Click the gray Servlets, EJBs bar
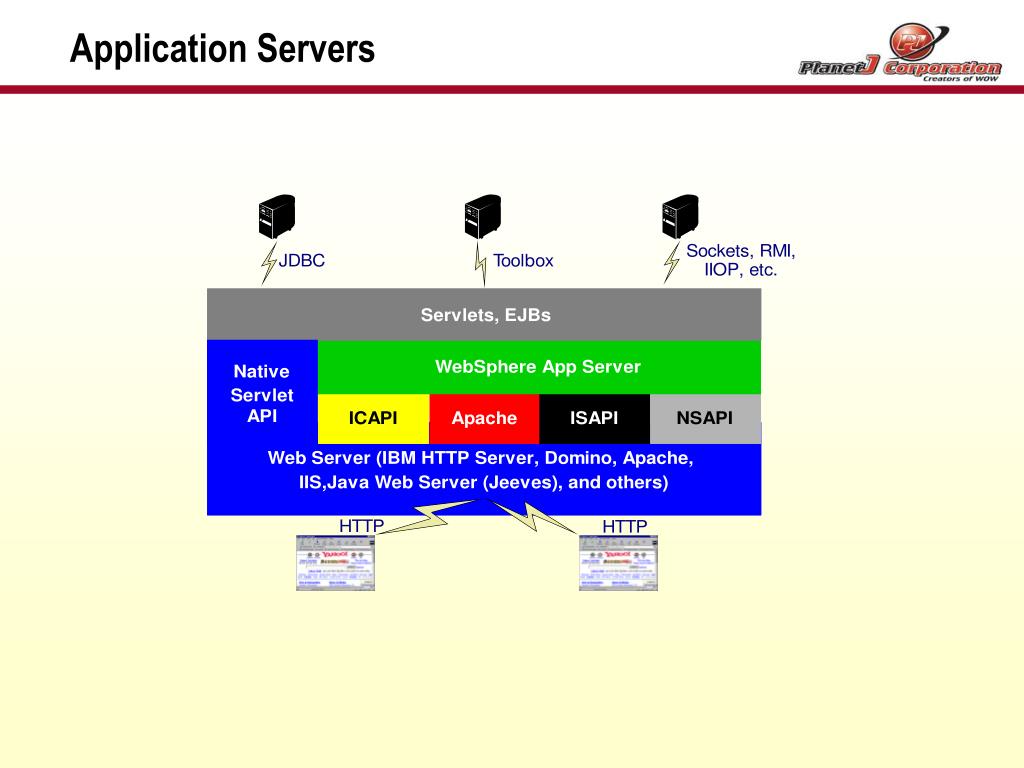 click(x=484, y=315)
